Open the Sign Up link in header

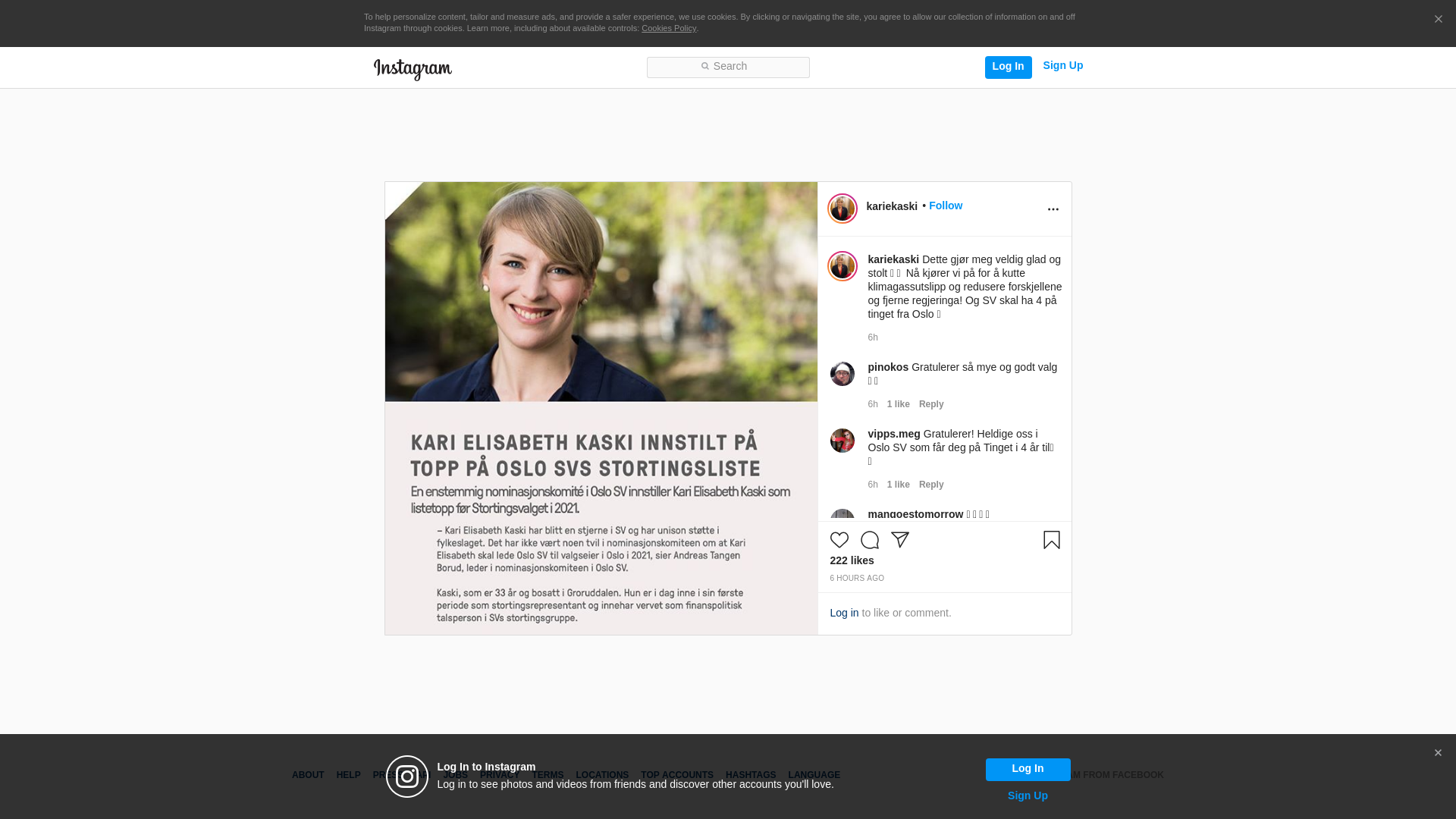pos(1063,65)
